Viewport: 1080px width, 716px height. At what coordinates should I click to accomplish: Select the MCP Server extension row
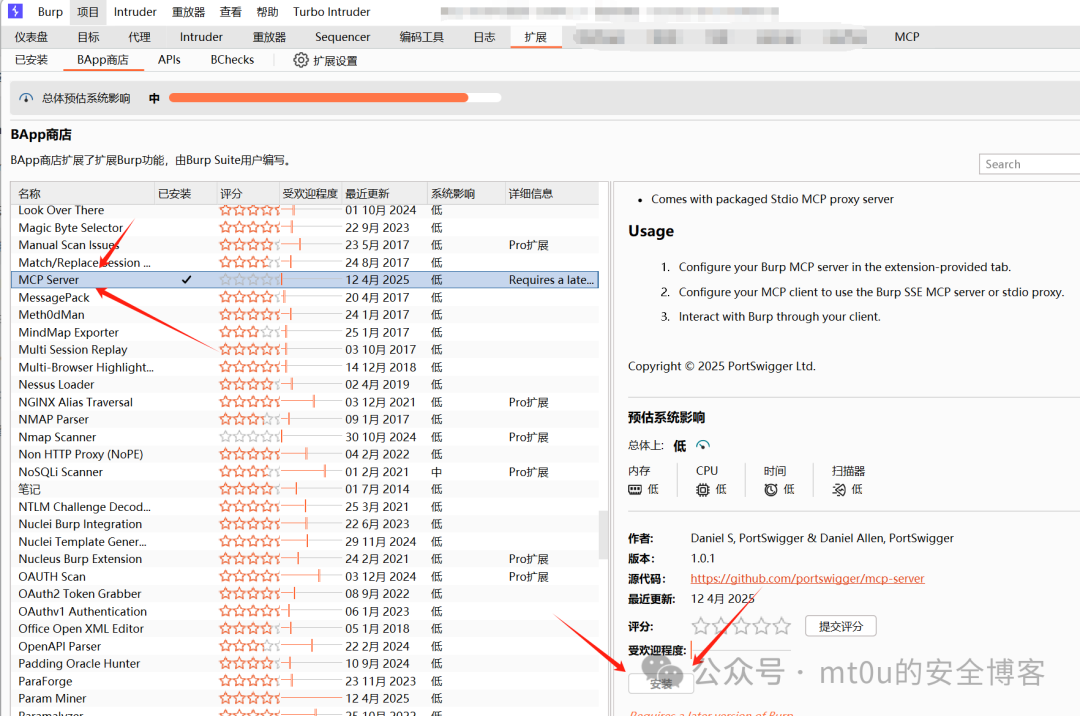[x=304, y=280]
